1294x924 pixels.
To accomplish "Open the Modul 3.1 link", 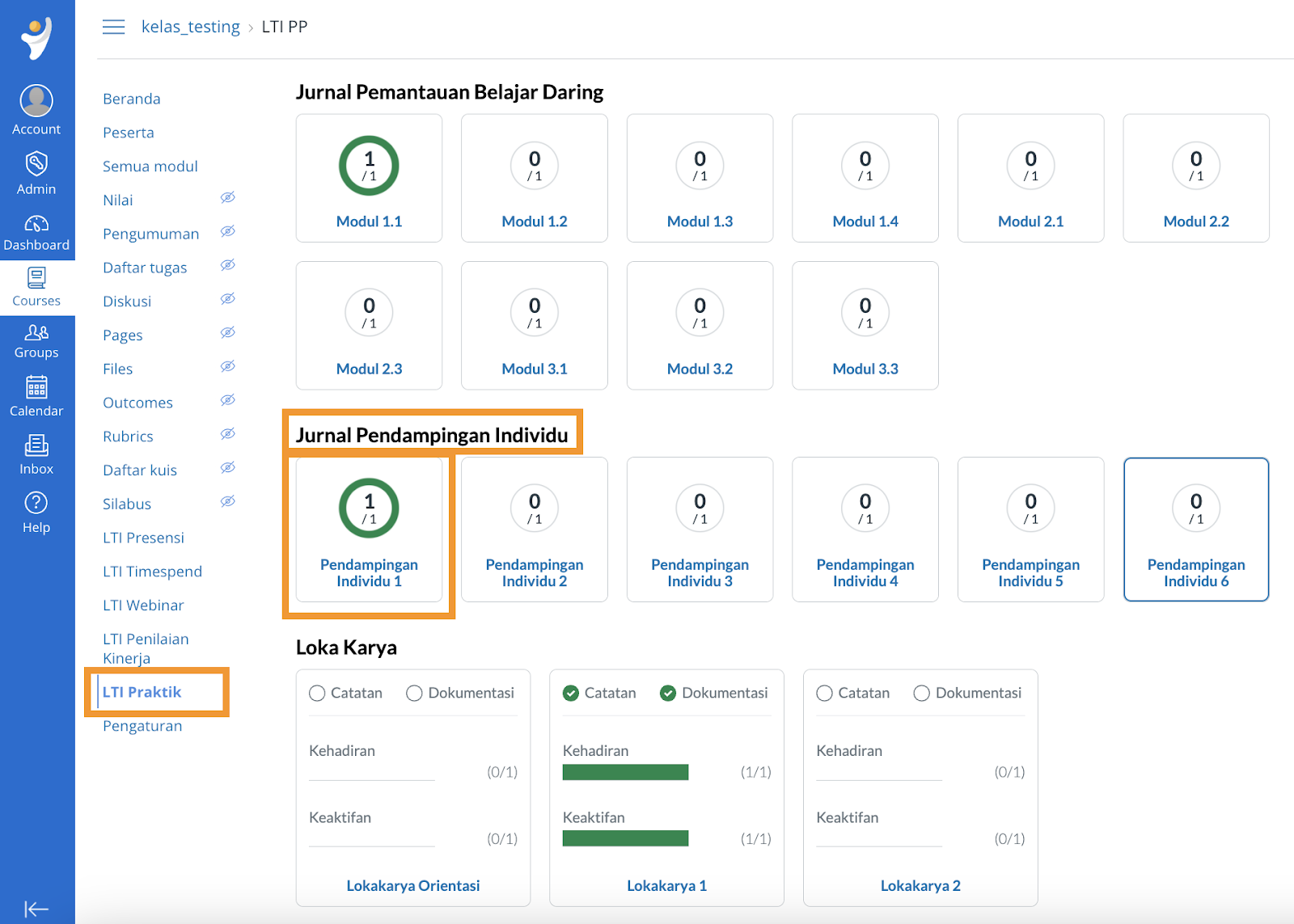I will (535, 369).
